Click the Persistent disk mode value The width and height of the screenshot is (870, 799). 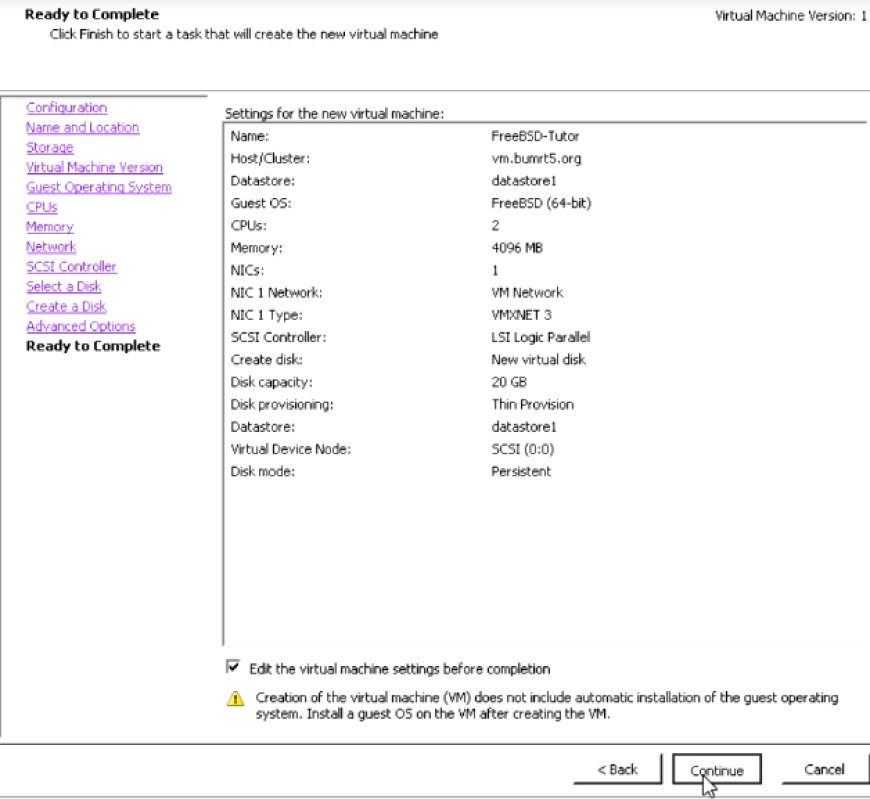521,472
